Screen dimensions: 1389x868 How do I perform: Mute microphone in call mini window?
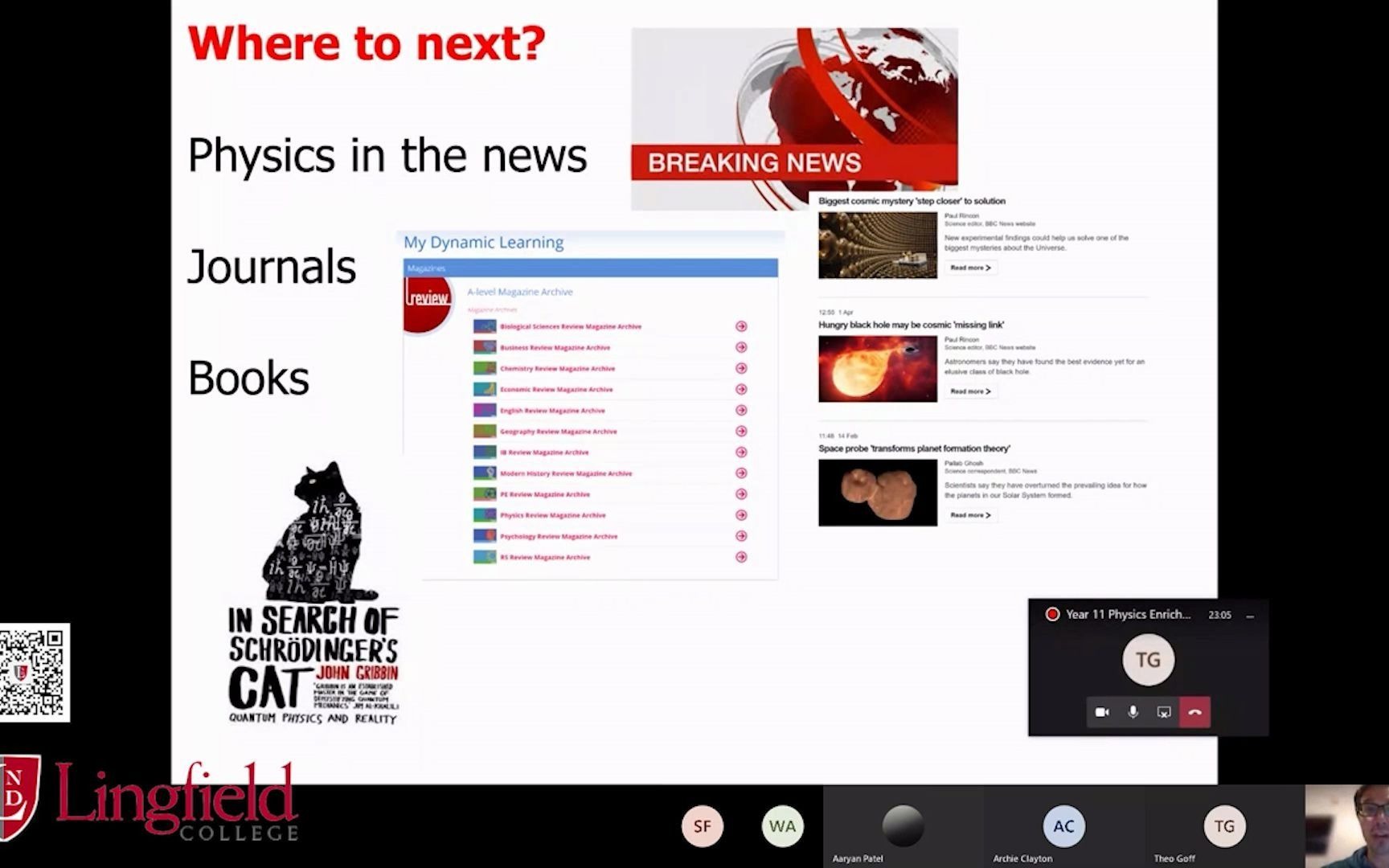[x=1133, y=712]
